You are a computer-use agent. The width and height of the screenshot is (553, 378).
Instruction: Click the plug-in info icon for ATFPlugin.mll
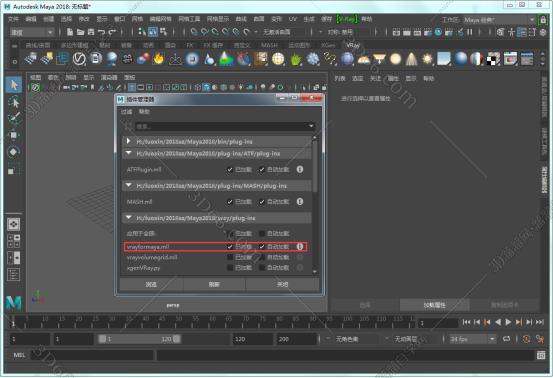coord(300,169)
